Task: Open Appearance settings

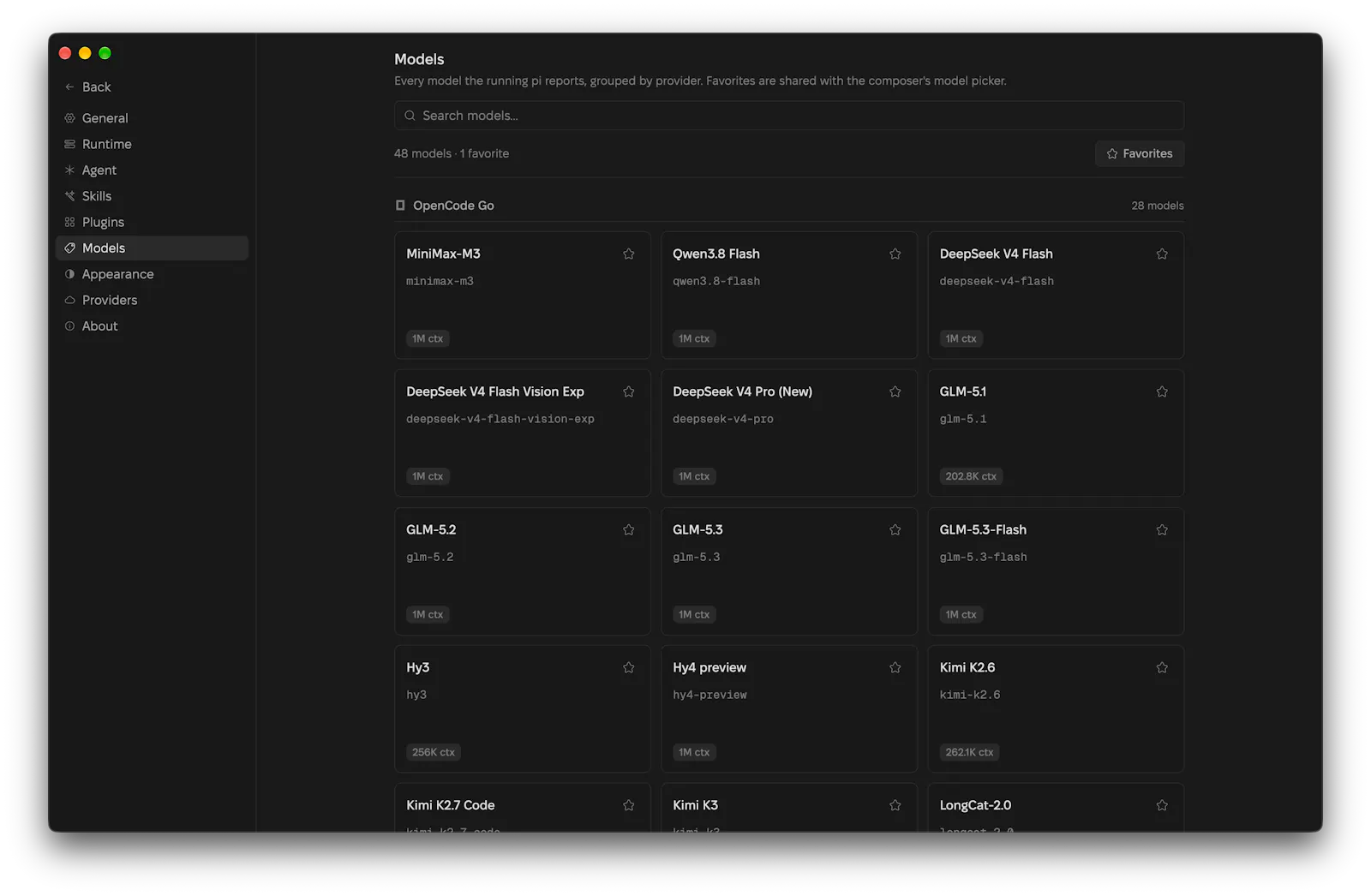Action: pyautogui.click(x=152, y=274)
